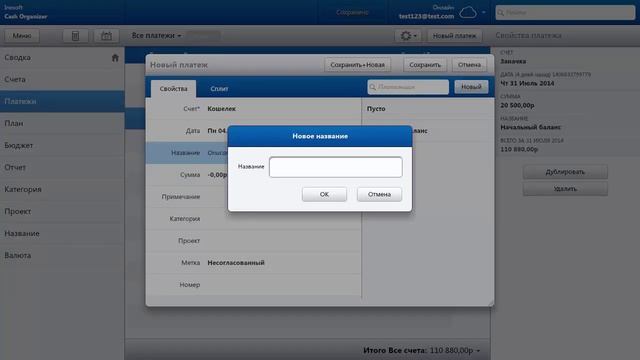Viewport: 640px width, 360px height.
Task: Click the home icon beside Сводка
Action: point(115,58)
